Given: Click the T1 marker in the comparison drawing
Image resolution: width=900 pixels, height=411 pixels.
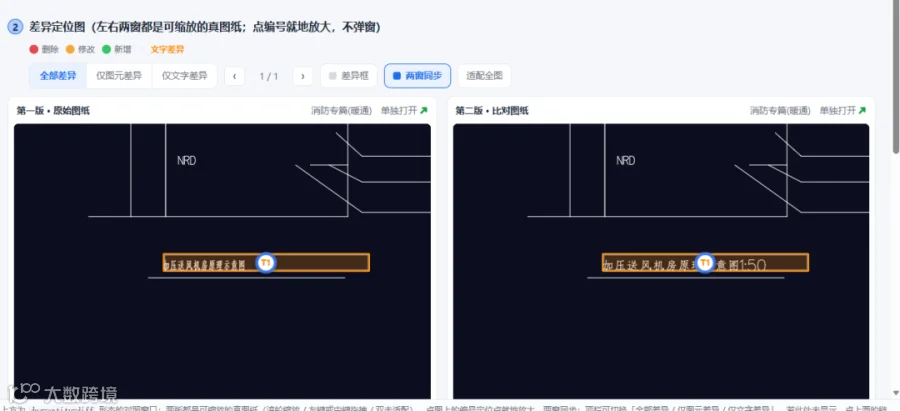Looking at the screenshot, I should (704, 263).
